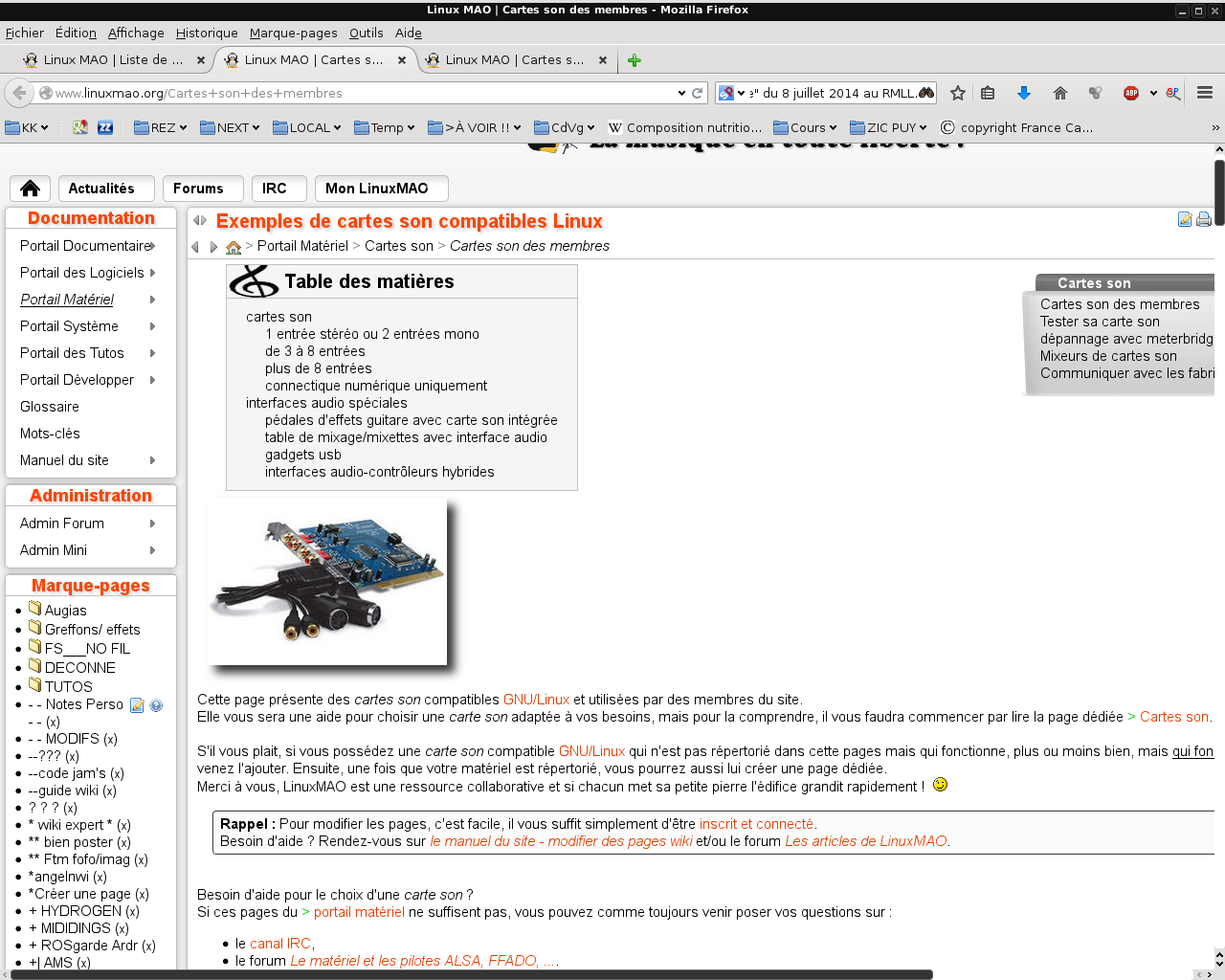Jump to 'plus de 8 entrées' section
The width and height of the screenshot is (1225, 980).
click(x=319, y=368)
